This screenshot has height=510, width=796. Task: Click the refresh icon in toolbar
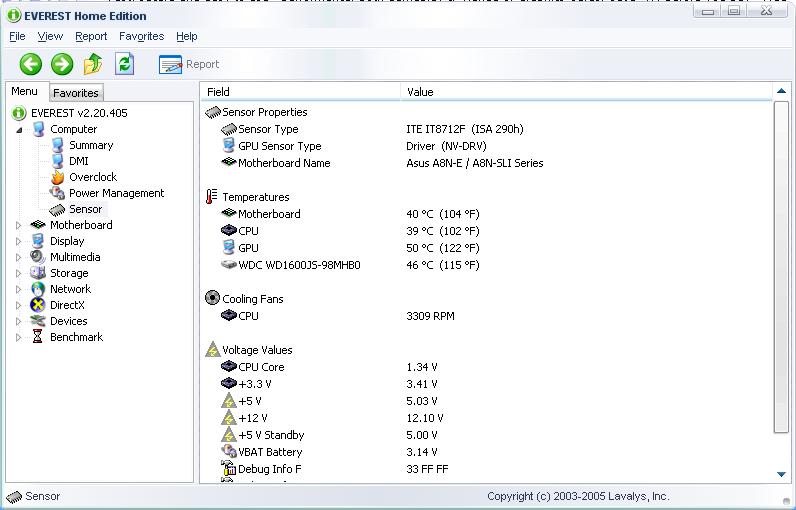pos(124,64)
